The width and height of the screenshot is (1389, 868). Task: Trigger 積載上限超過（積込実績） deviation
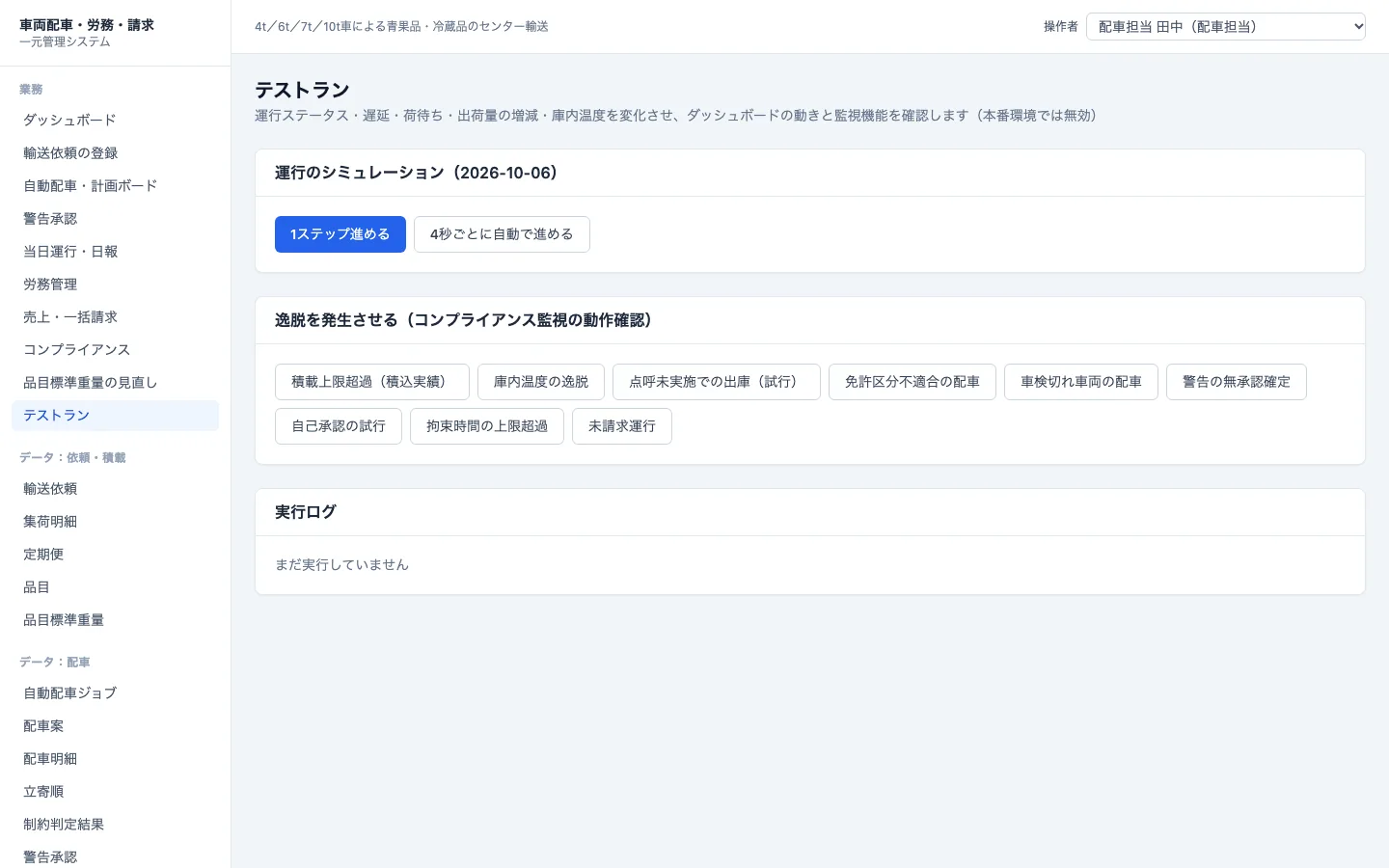click(372, 382)
